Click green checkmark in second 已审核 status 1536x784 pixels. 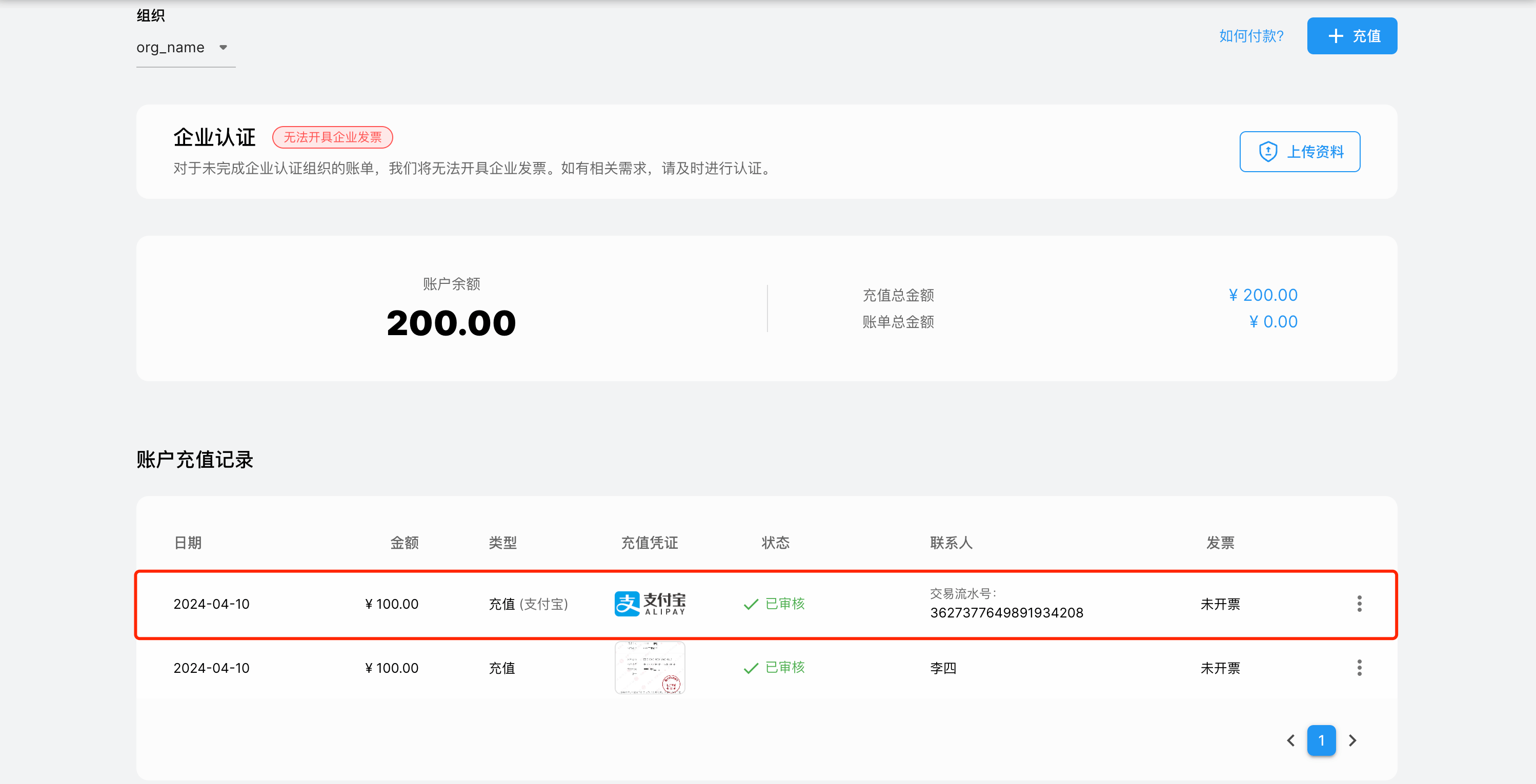pyautogui.click(x=751, y=668)
